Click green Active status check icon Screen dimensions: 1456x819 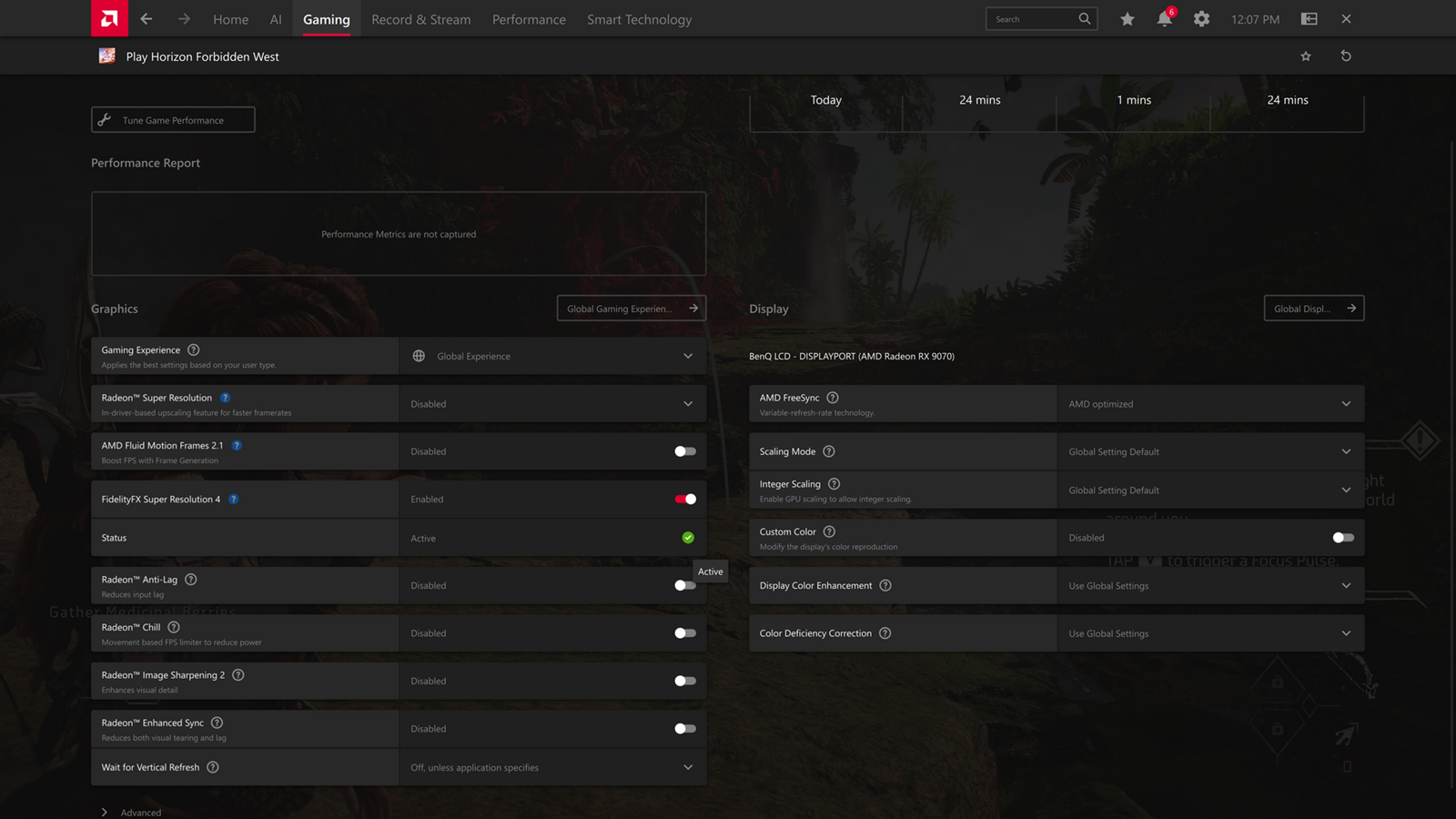click(688, 538)
